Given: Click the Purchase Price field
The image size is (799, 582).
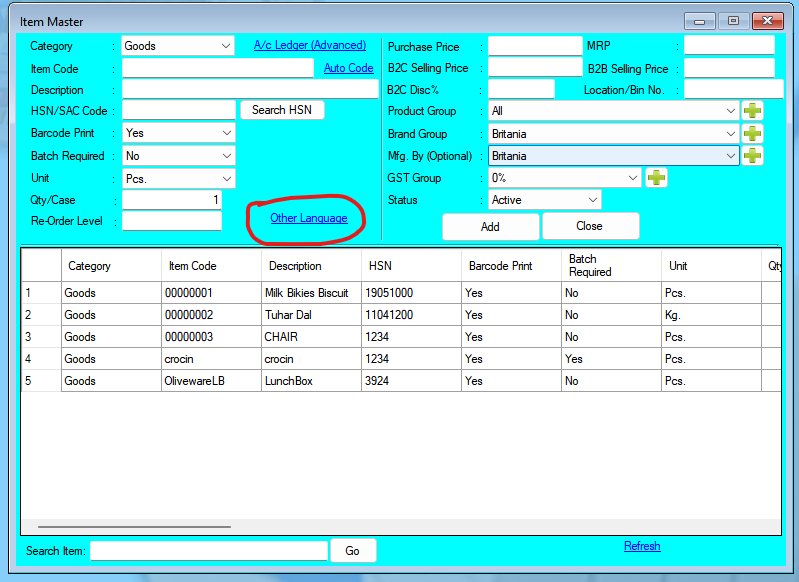Looking at the screenshot, I should pos(535,46).
